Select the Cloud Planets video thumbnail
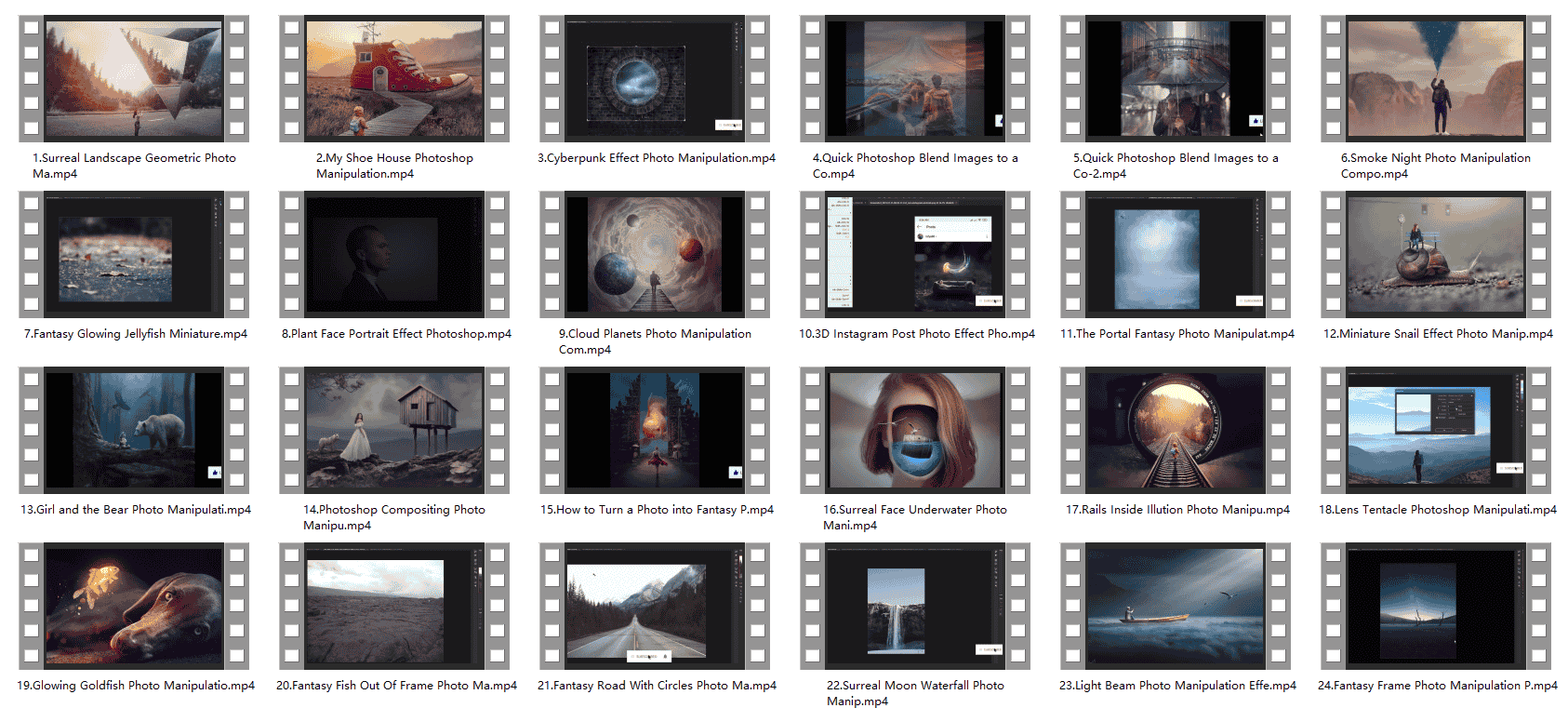Viewport: 1568px width, 708px height. tap(655, 254)
